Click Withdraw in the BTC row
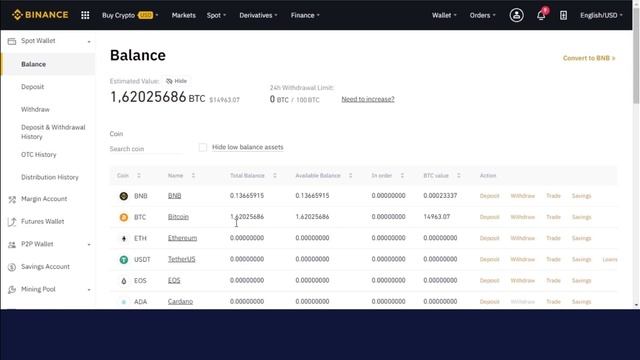This screenshot has width=640, height=360. [x=522, y=218]
